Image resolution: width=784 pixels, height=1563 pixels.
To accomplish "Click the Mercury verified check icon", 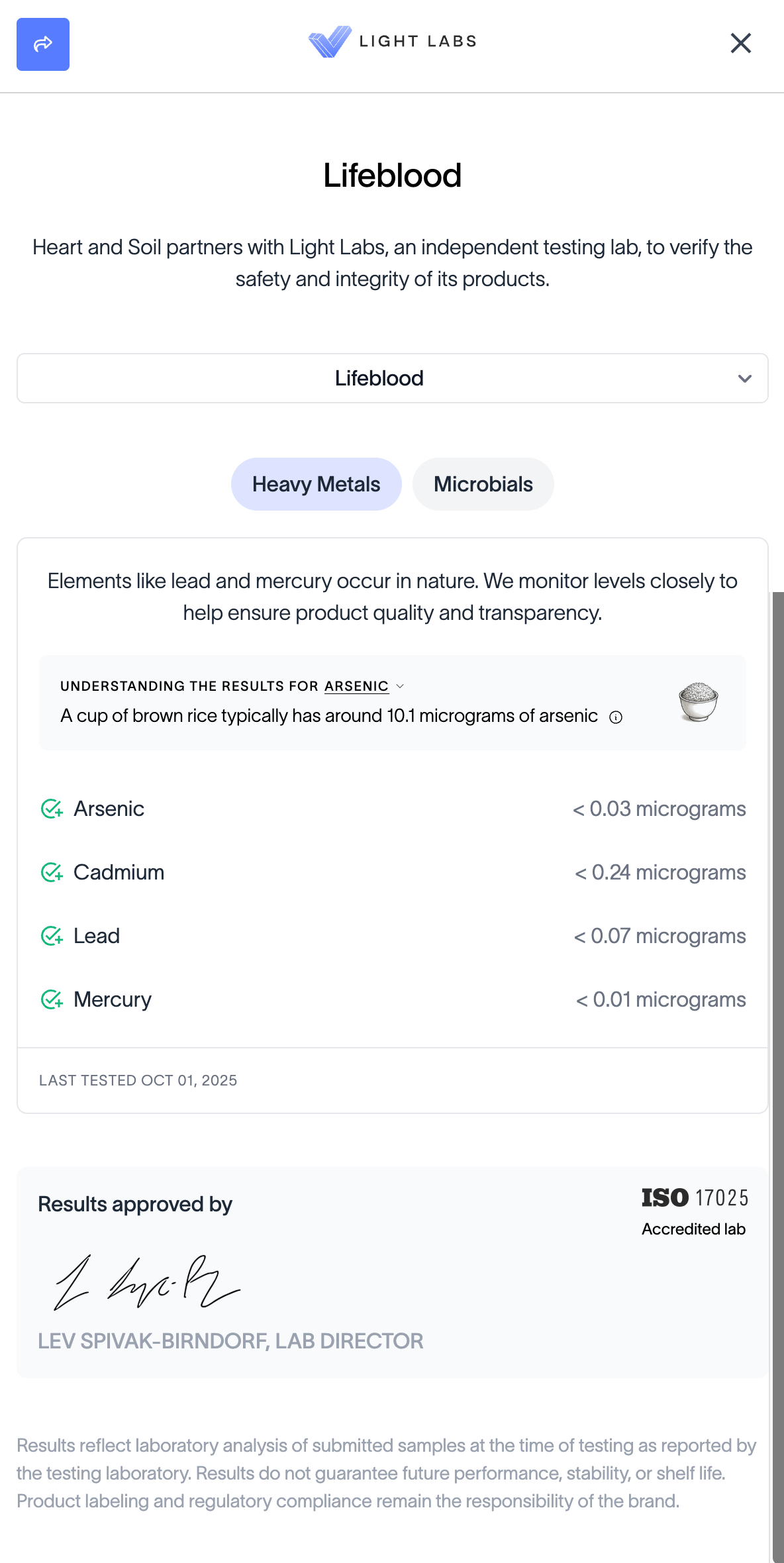I will [52, 999].
